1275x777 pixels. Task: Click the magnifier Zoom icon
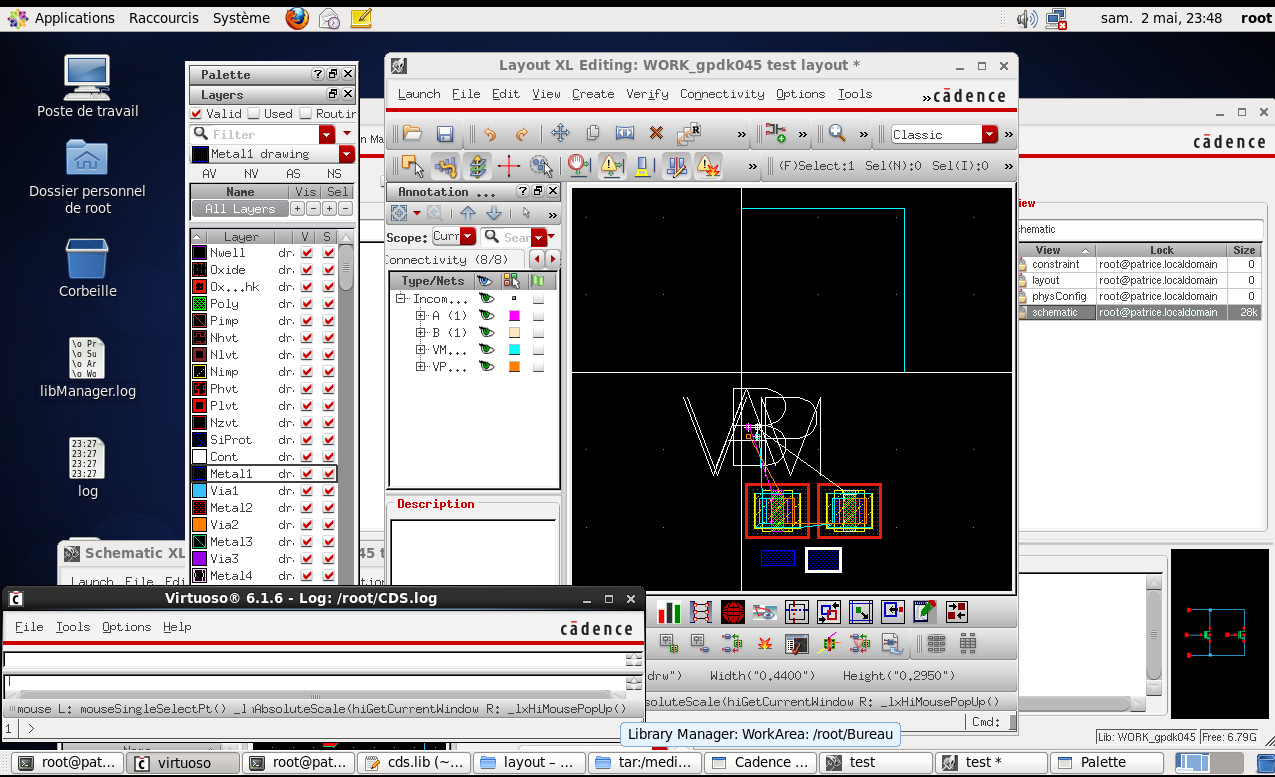click(837, 134)
